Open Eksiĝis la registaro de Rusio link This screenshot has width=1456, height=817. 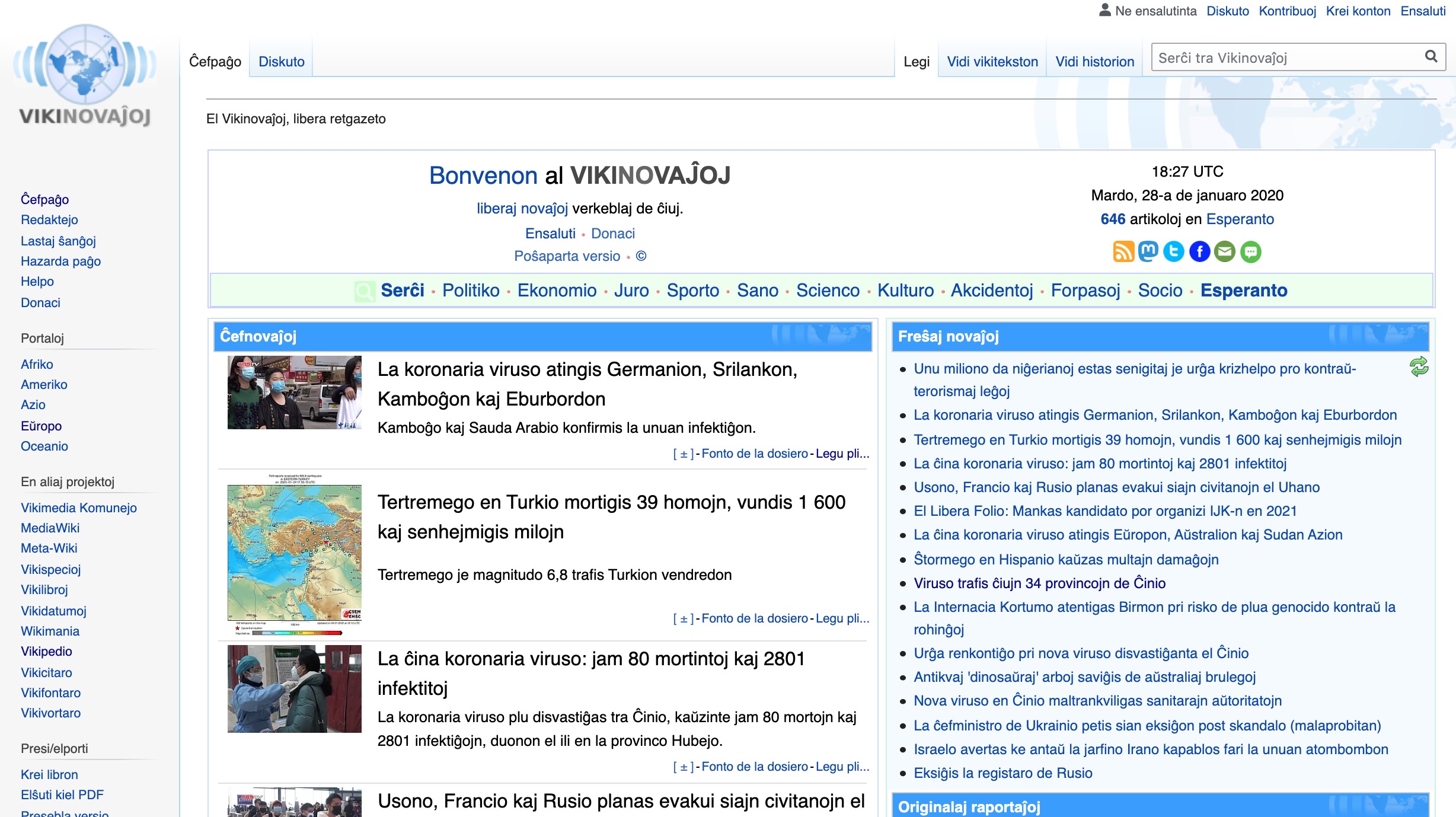1003,773
